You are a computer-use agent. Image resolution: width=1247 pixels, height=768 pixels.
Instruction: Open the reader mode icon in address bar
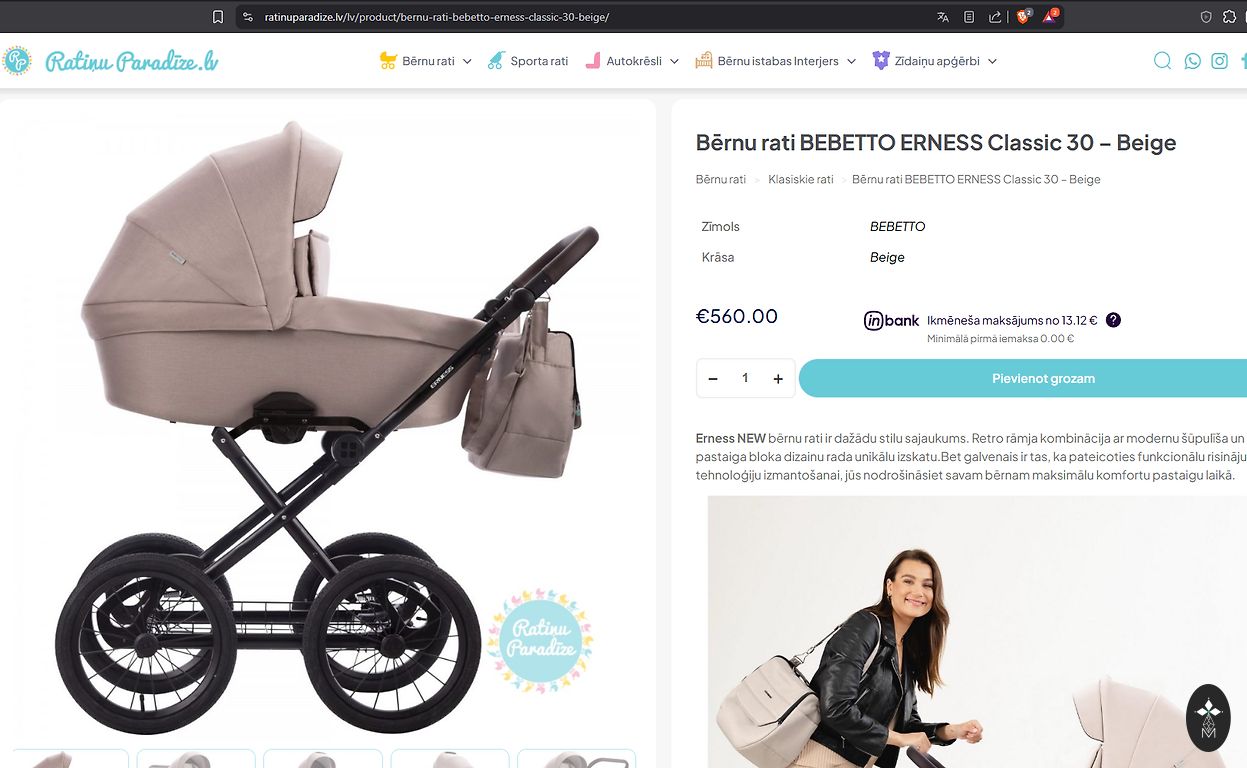click(969, 17)
